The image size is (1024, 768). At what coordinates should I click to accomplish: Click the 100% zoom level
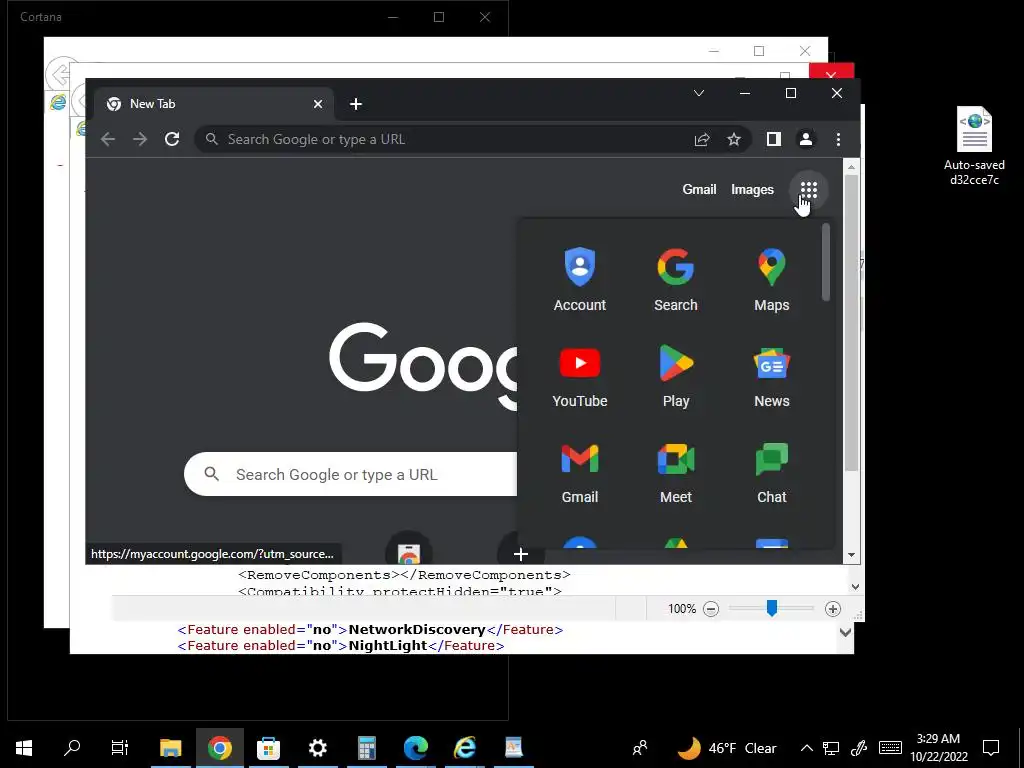(682, 609)
